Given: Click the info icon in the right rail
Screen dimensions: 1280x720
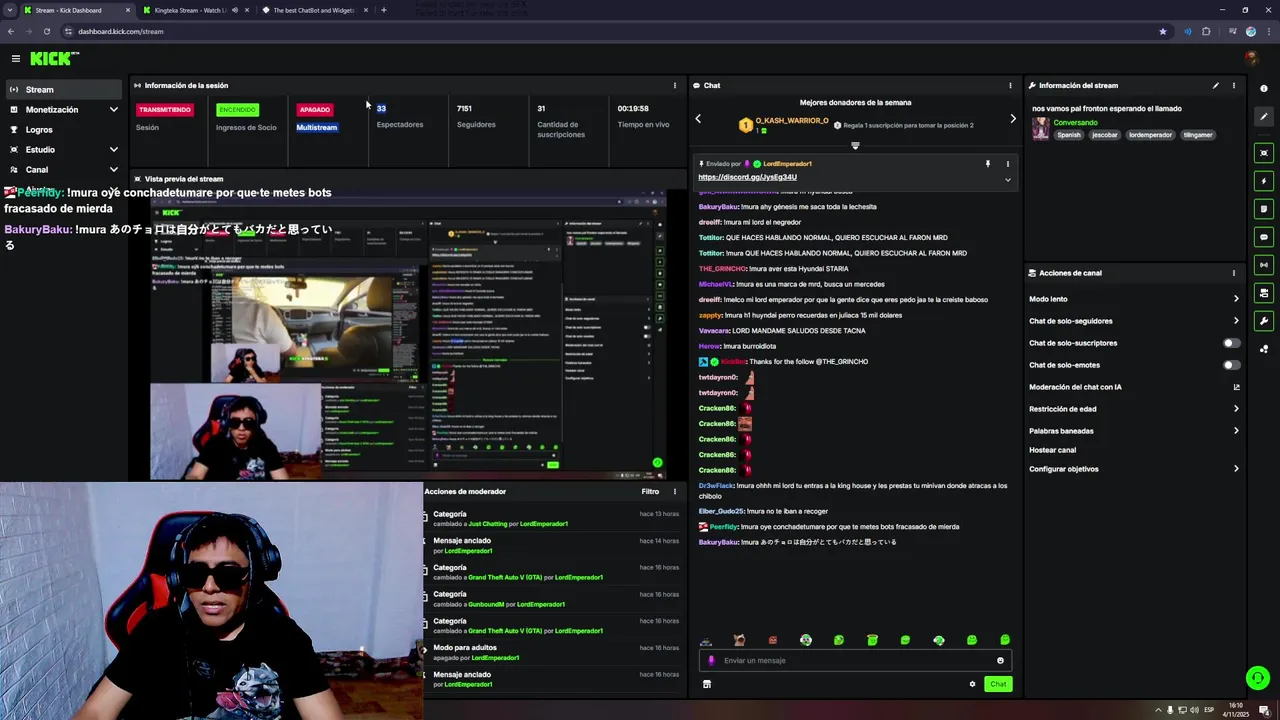Looking at the screenshot, I should pos(1264,88).
